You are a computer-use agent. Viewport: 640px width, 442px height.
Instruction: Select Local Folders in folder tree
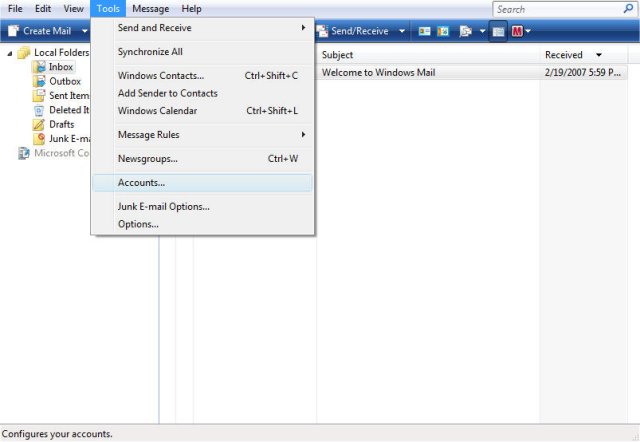[x=61, y=52]
